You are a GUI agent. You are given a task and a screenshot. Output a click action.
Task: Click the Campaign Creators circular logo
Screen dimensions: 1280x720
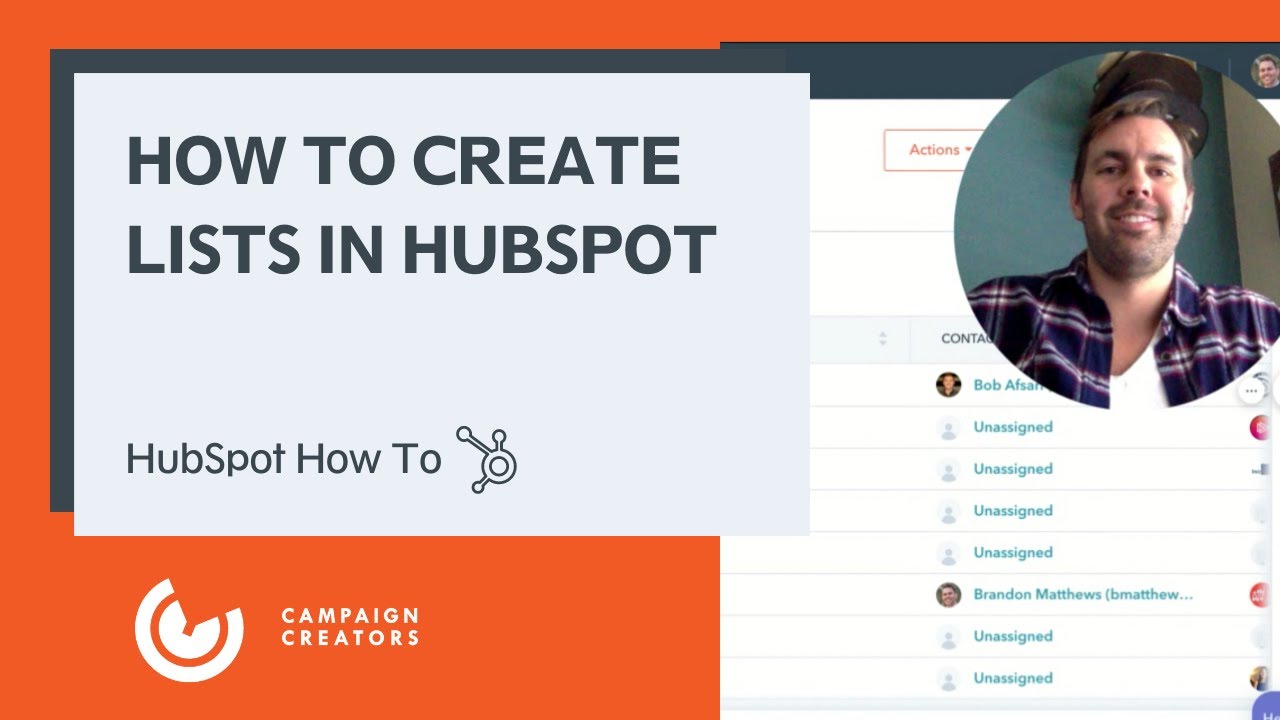coord(190,629)
